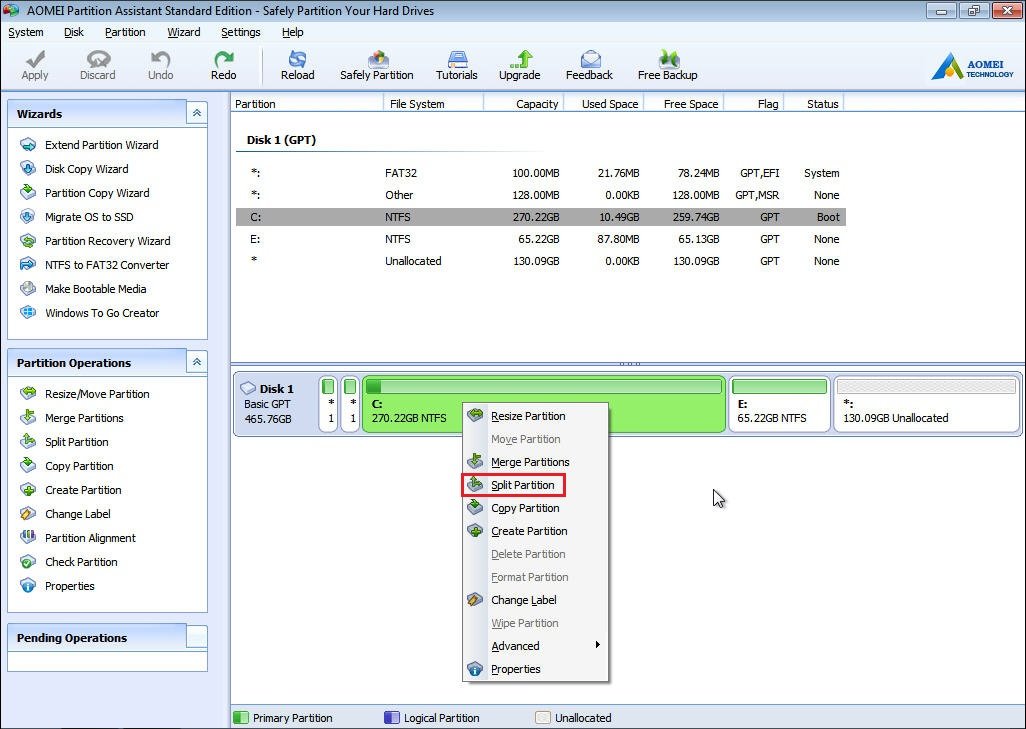
Task: Click Merge Partitions in the sidebar
Action: tap(84, 418)
